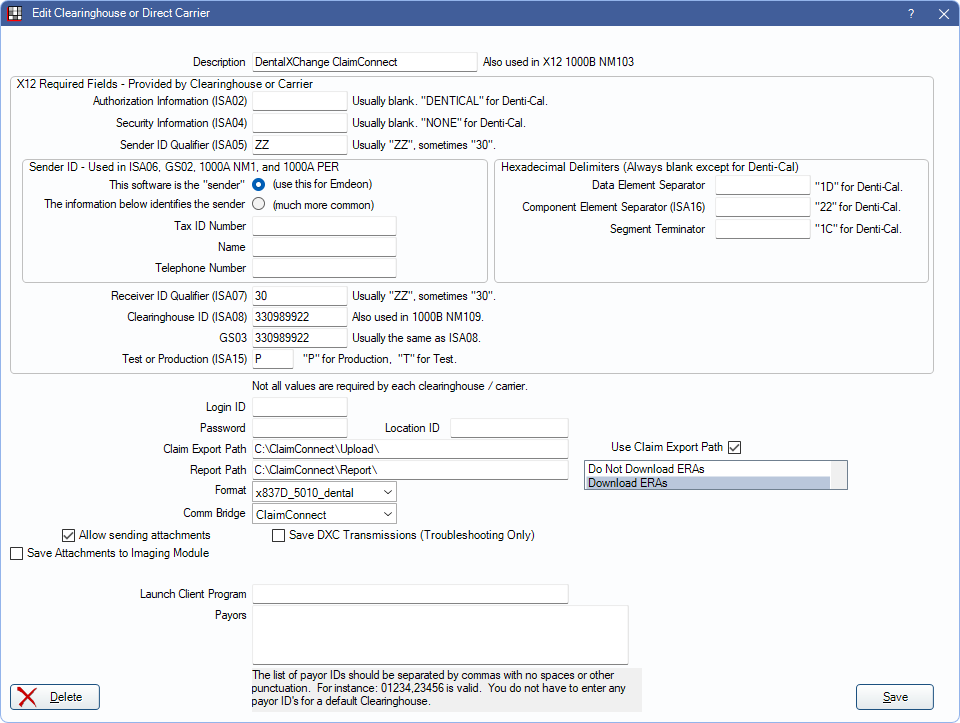
Task: Click Receiver ID Qualifier (ISA07) field
Action: tap(299, 296)
